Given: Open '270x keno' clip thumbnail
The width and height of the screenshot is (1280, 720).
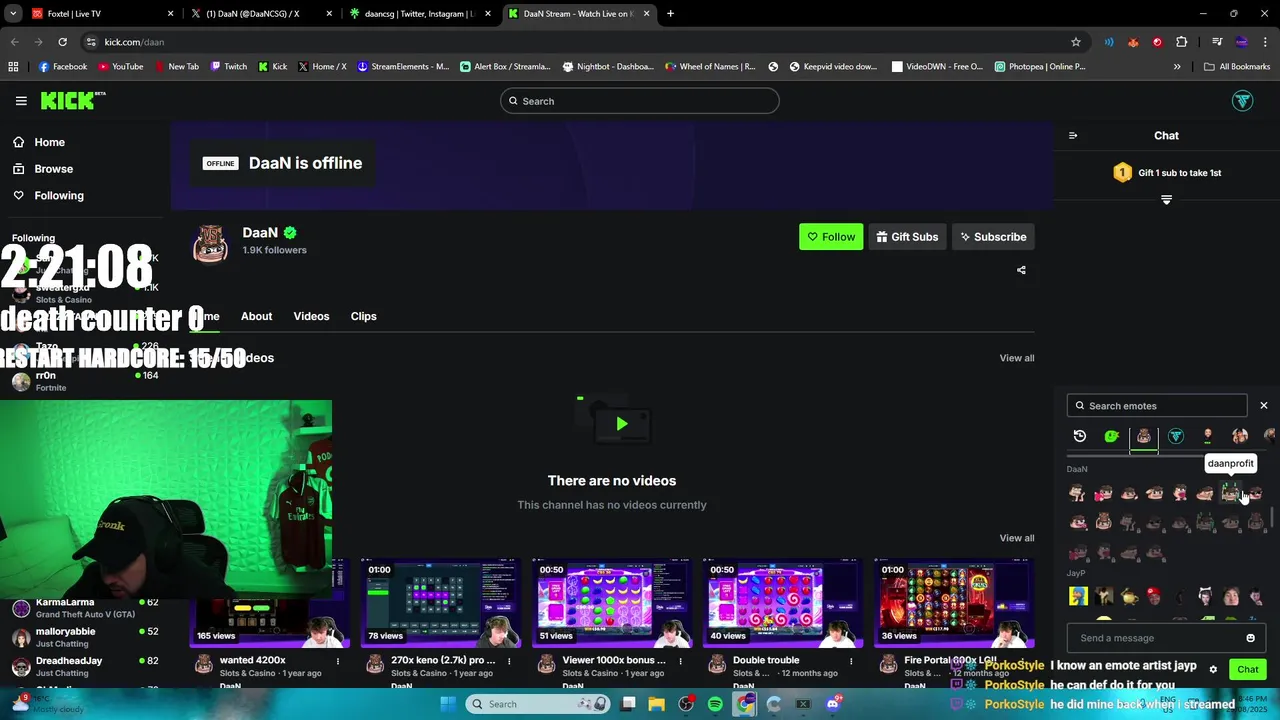Looking at the screenshot, I should [441, 604].
